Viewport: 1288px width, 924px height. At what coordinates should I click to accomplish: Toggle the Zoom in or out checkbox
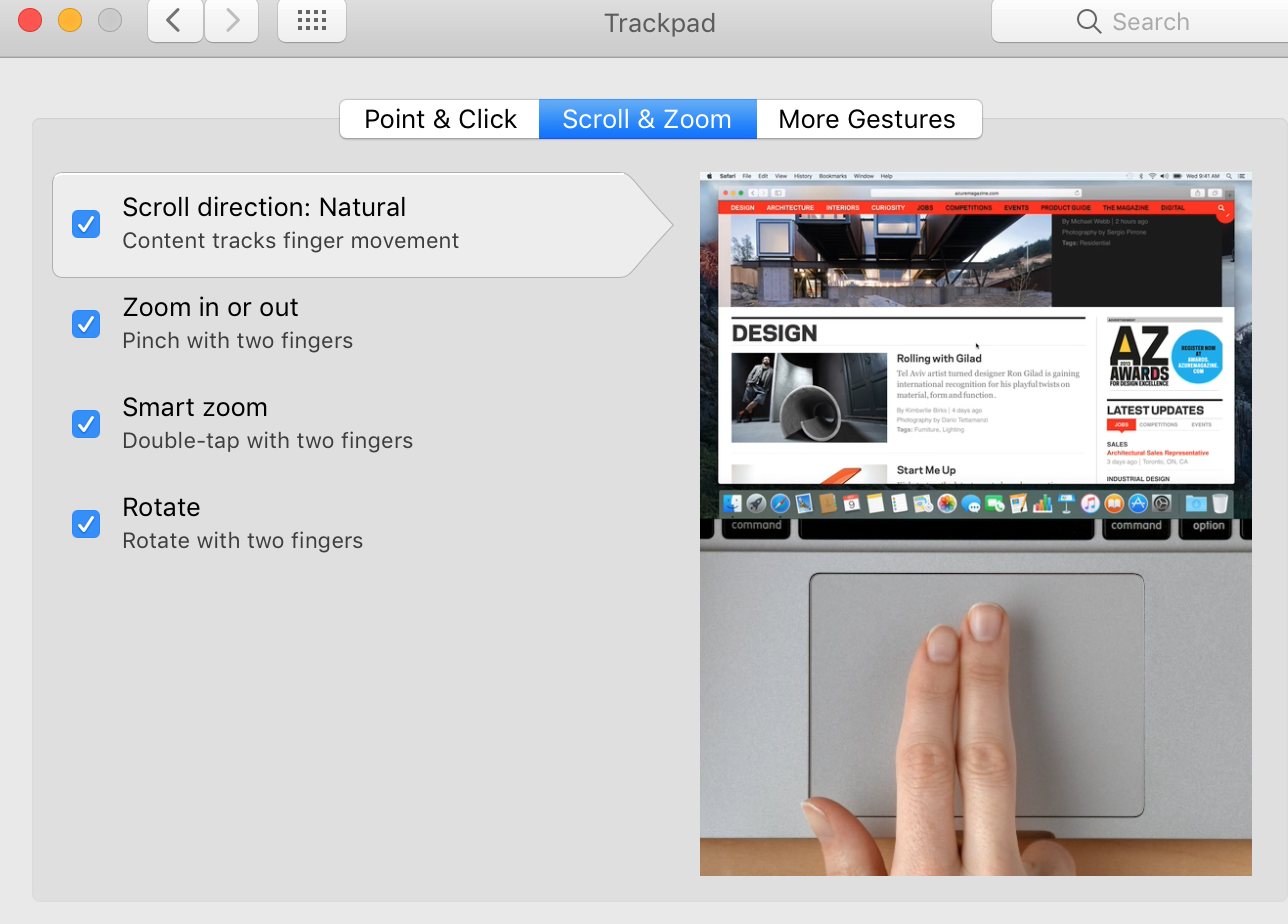[x=86, y=324]
